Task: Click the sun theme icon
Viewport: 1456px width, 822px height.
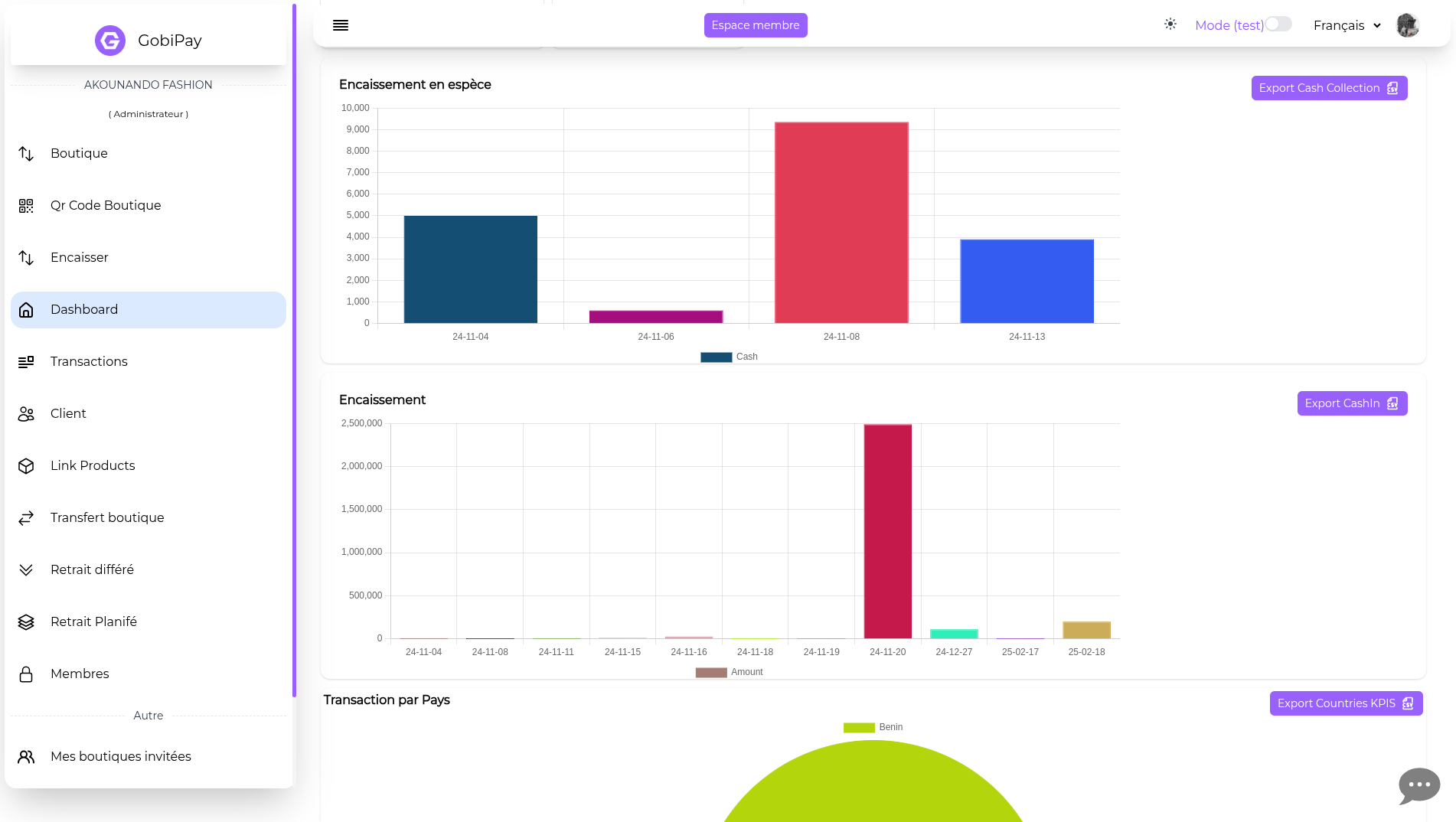Action: pyautogui.click(x=1170, y=24)
